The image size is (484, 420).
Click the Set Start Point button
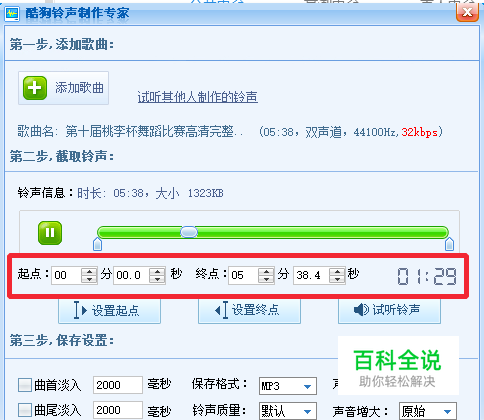pos(110,311)
